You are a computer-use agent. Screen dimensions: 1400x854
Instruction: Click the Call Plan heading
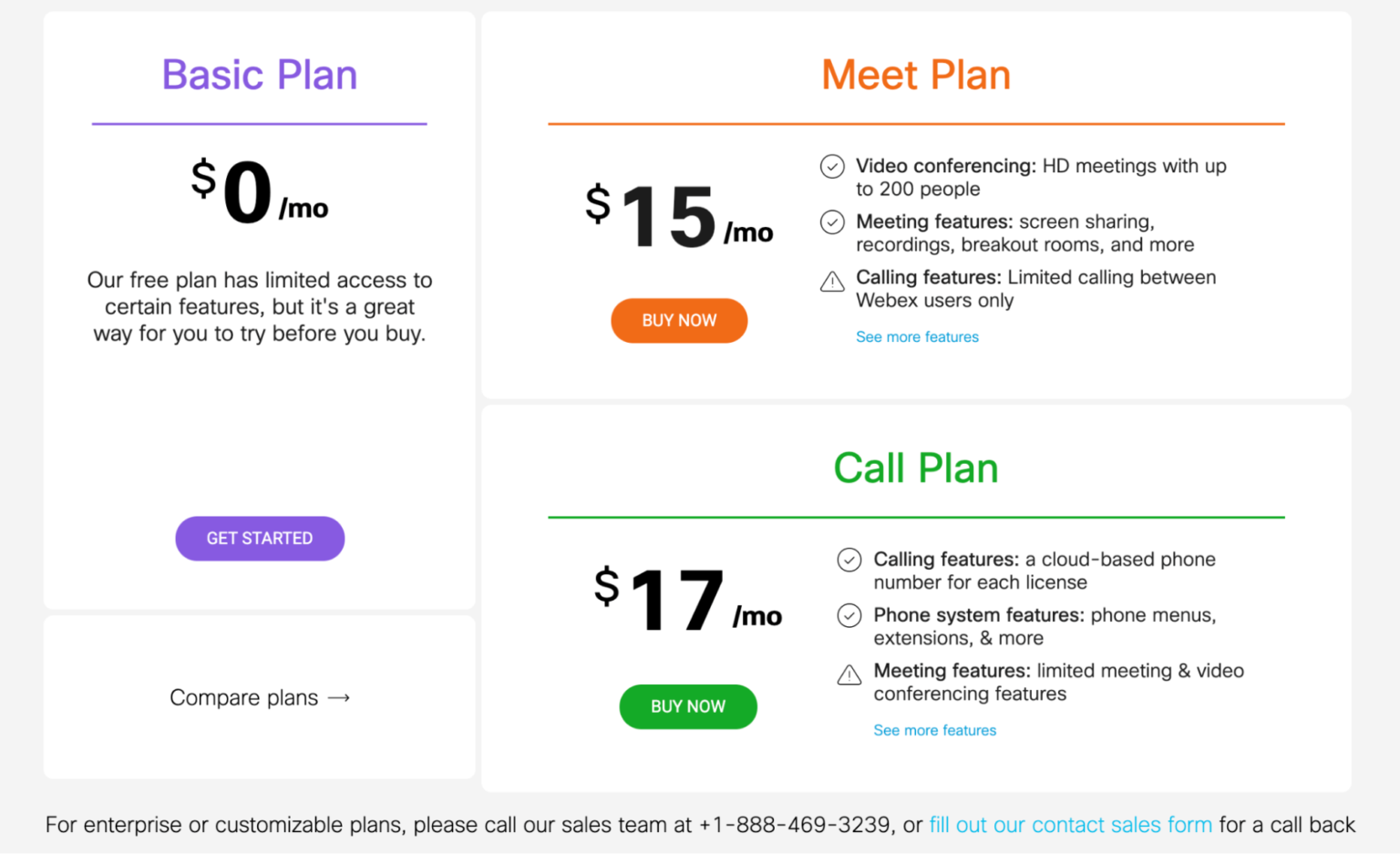click(x=916, y=468)
